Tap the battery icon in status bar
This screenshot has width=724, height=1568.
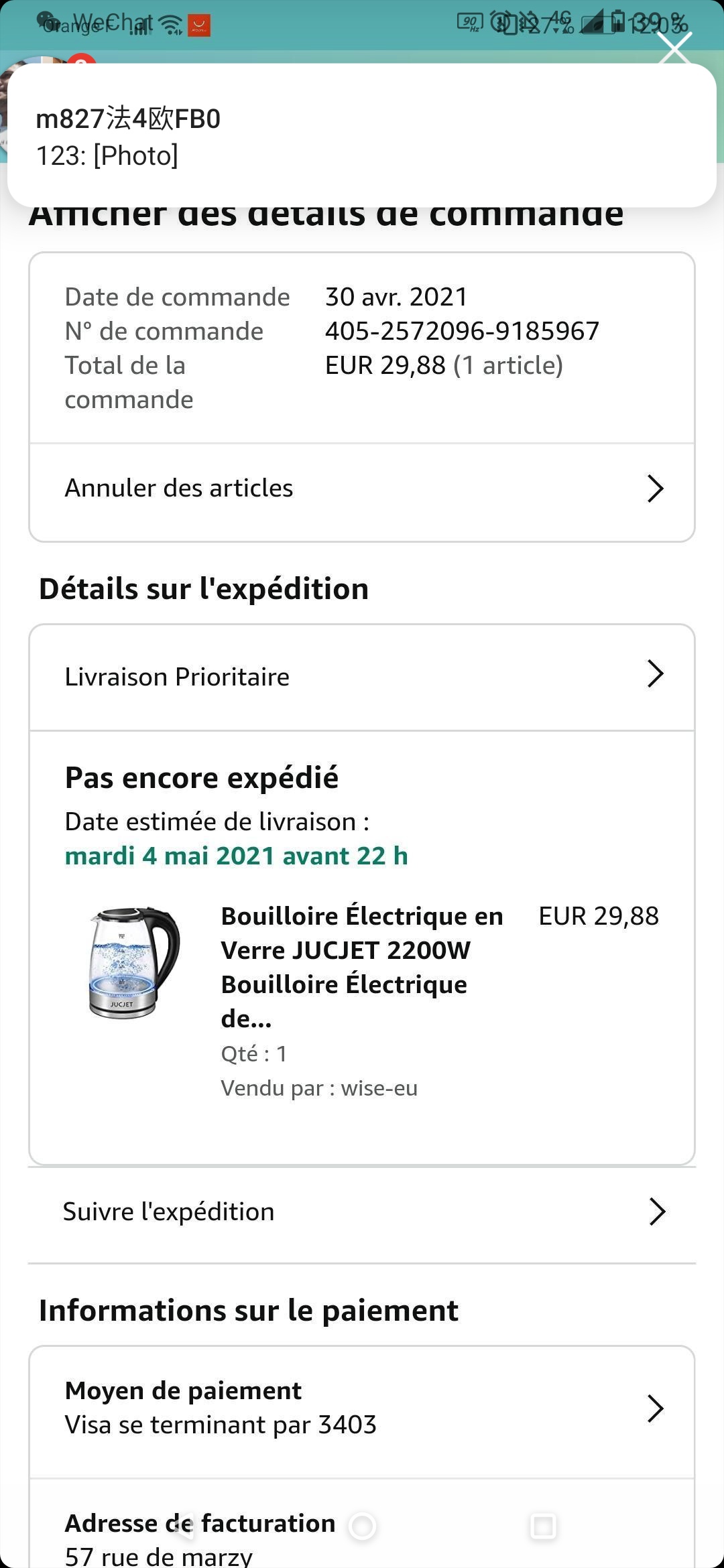pos(617,23)
